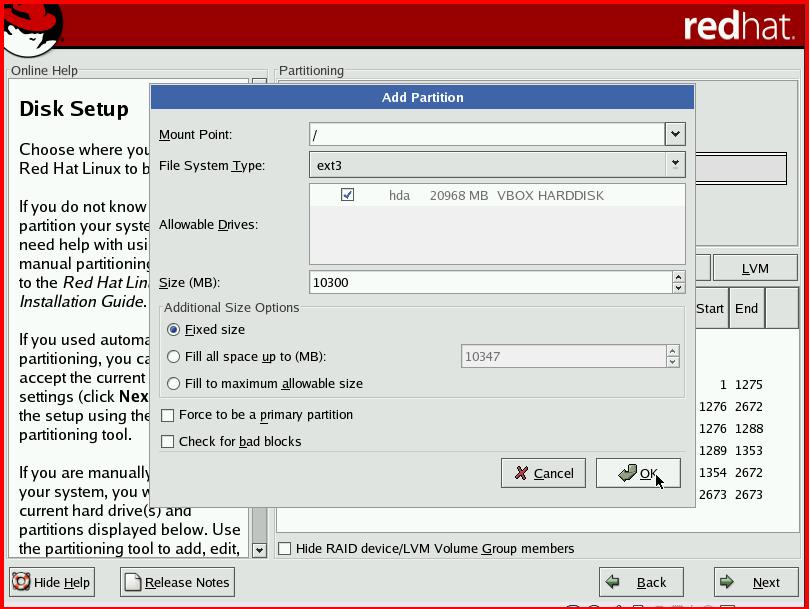Click the green left arrow Back icon
Image resolution: width=810 pixels, height=609 pixels.
point(612,582)
